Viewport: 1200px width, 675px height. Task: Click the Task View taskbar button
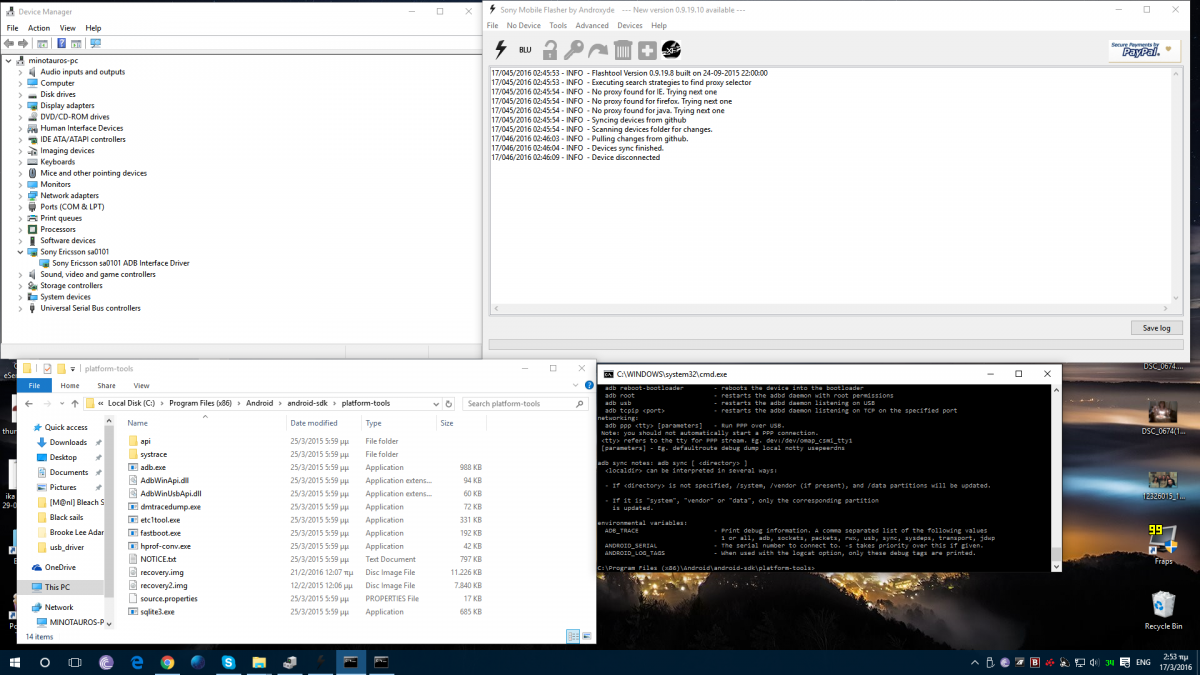pyautogui.click(x=75, y=662)
